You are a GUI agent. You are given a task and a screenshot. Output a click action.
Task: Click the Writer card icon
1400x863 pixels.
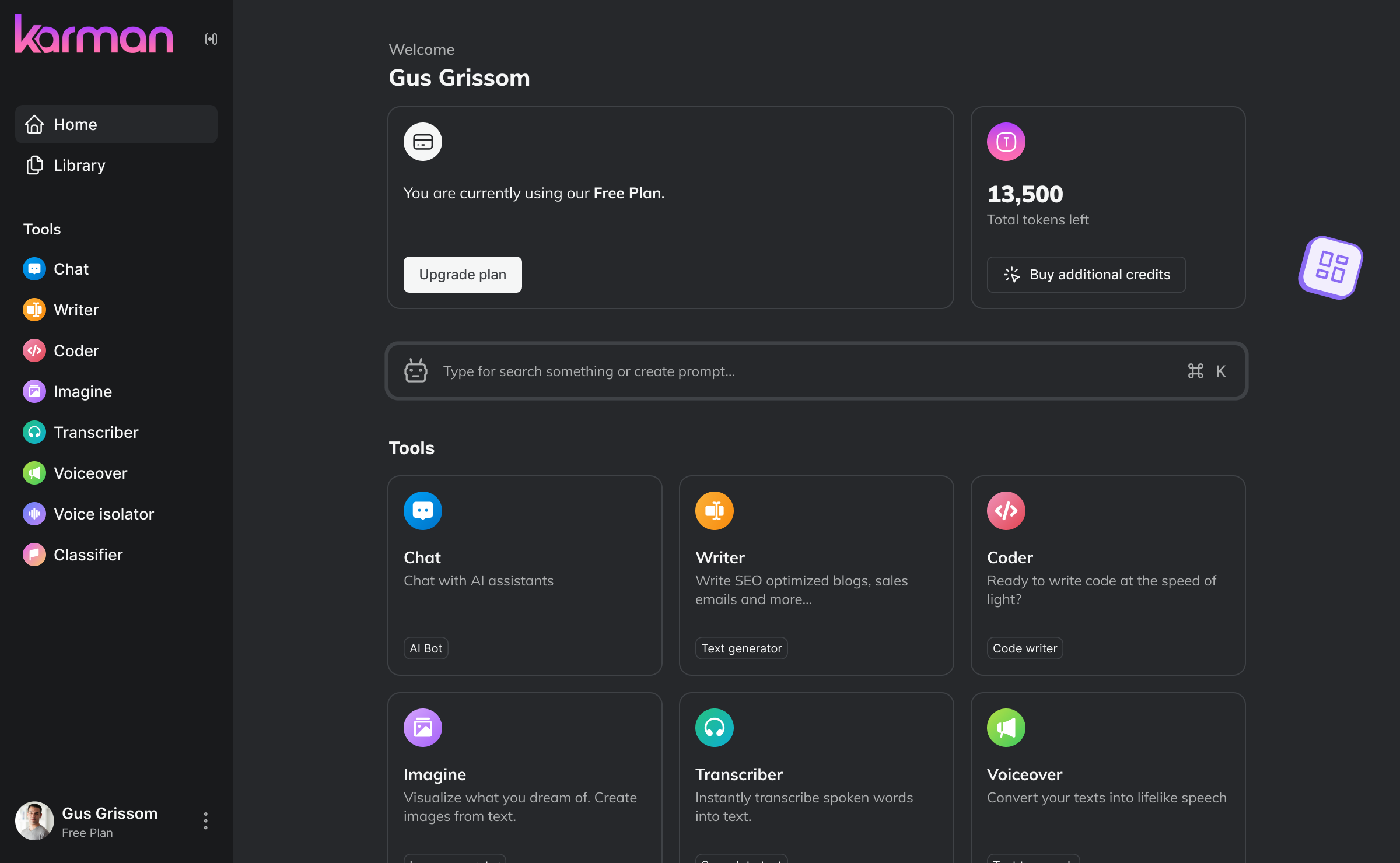714,511
